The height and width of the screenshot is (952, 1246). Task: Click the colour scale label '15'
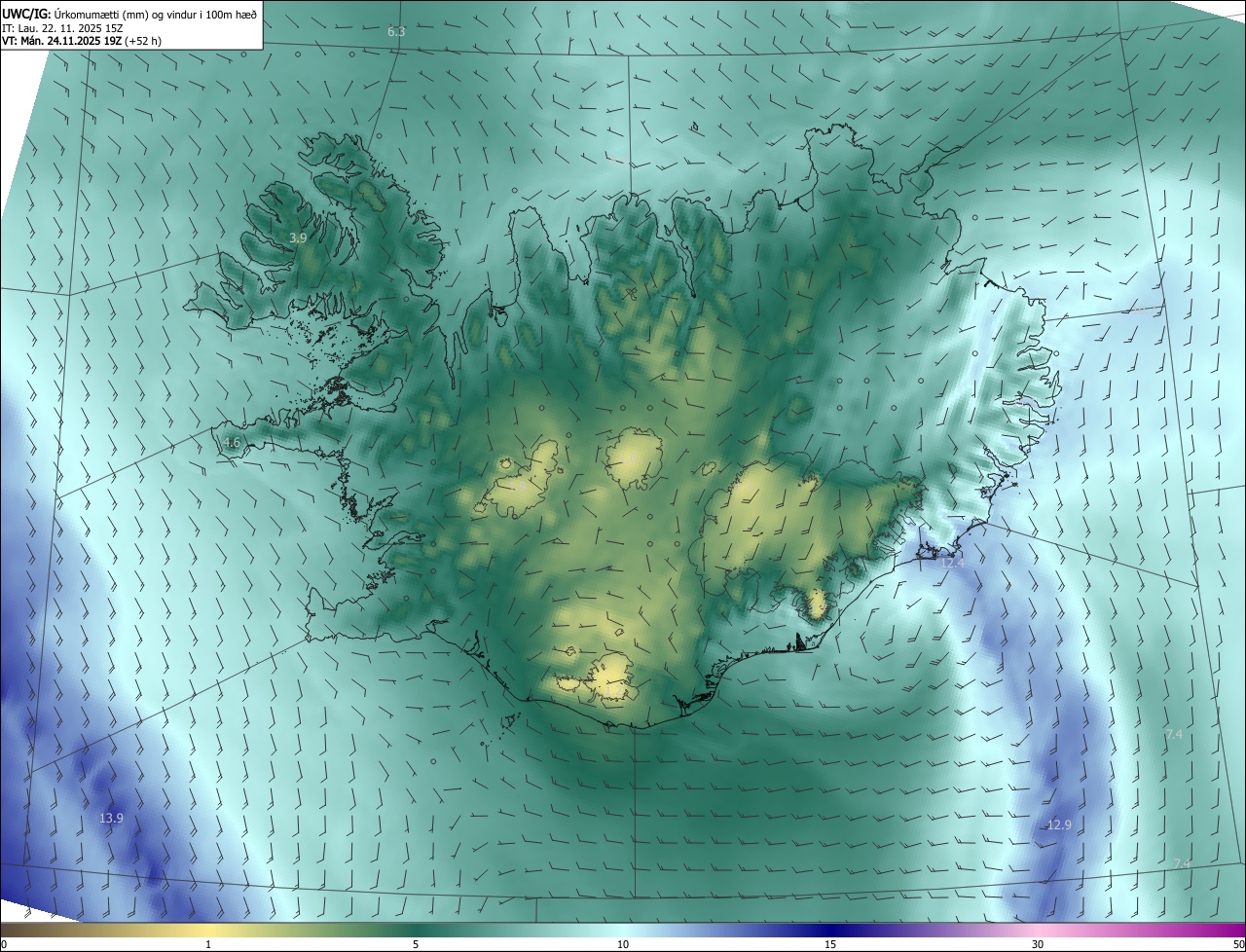point(830,944)
